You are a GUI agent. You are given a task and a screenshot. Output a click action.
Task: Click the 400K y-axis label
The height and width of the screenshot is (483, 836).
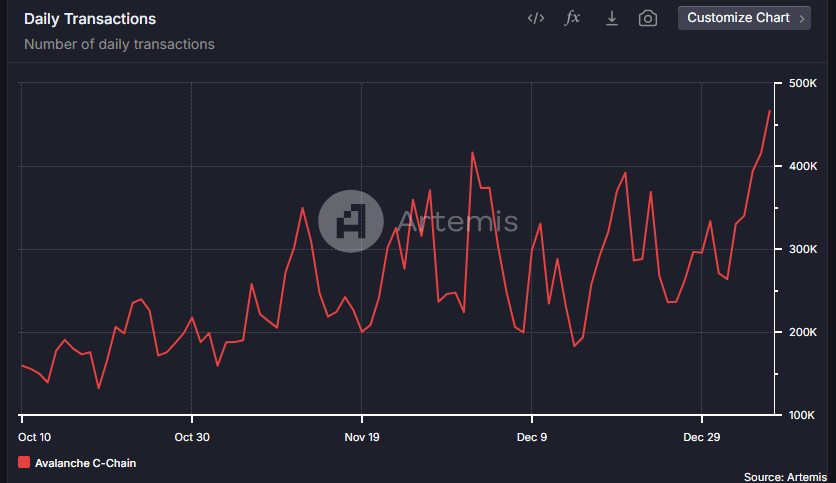[803, 166]
